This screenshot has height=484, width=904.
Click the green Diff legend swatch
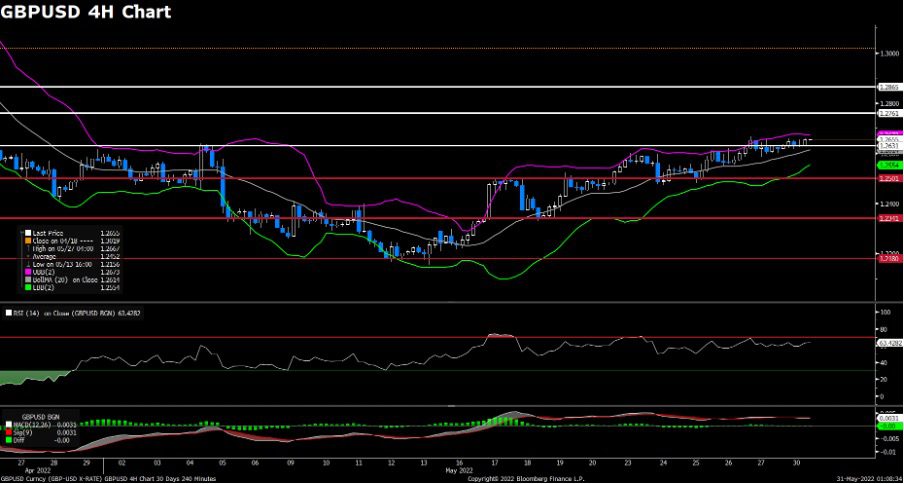point(7,442)
